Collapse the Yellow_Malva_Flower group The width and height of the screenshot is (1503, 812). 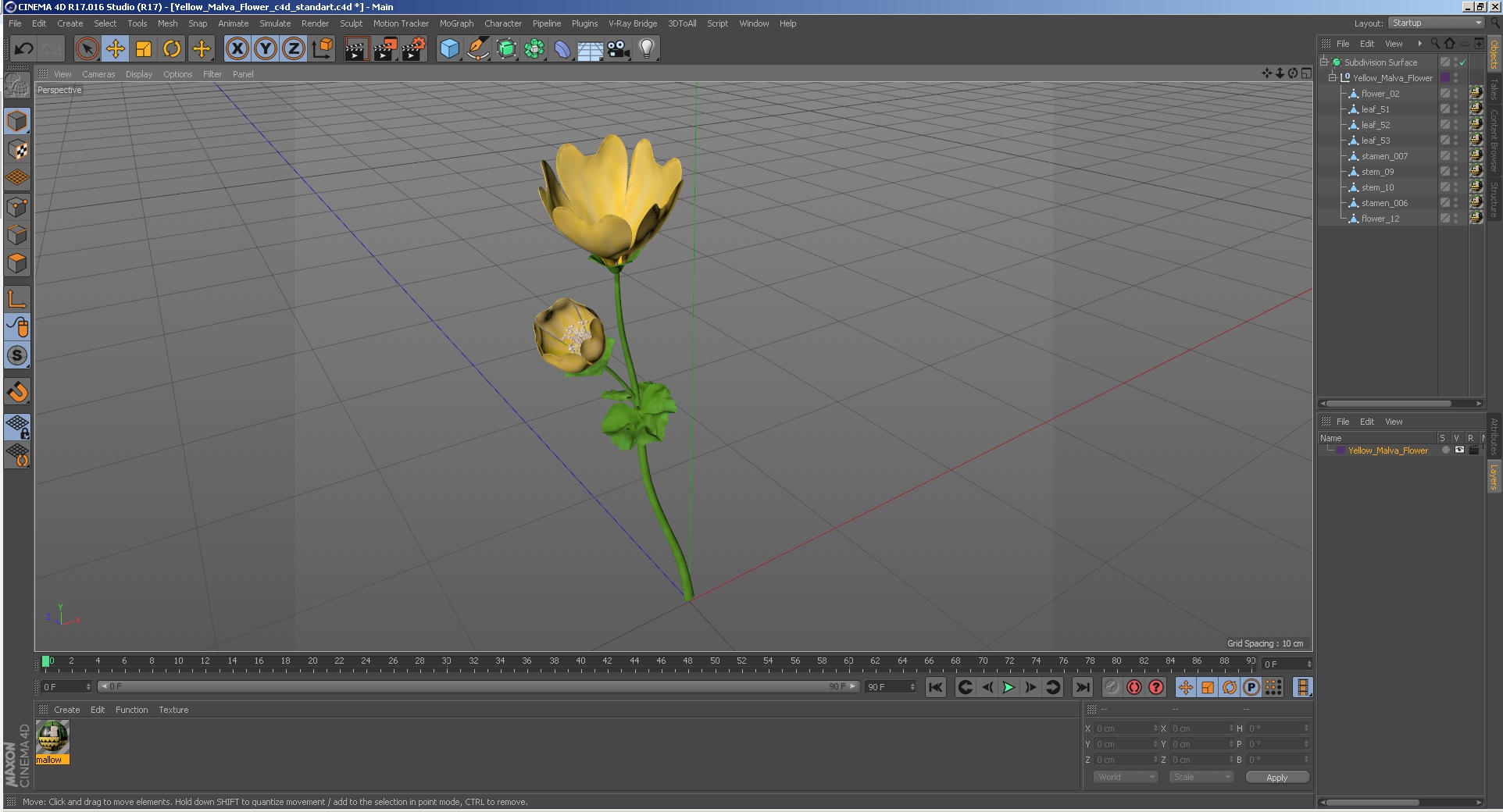click(x=1333, y=77)
